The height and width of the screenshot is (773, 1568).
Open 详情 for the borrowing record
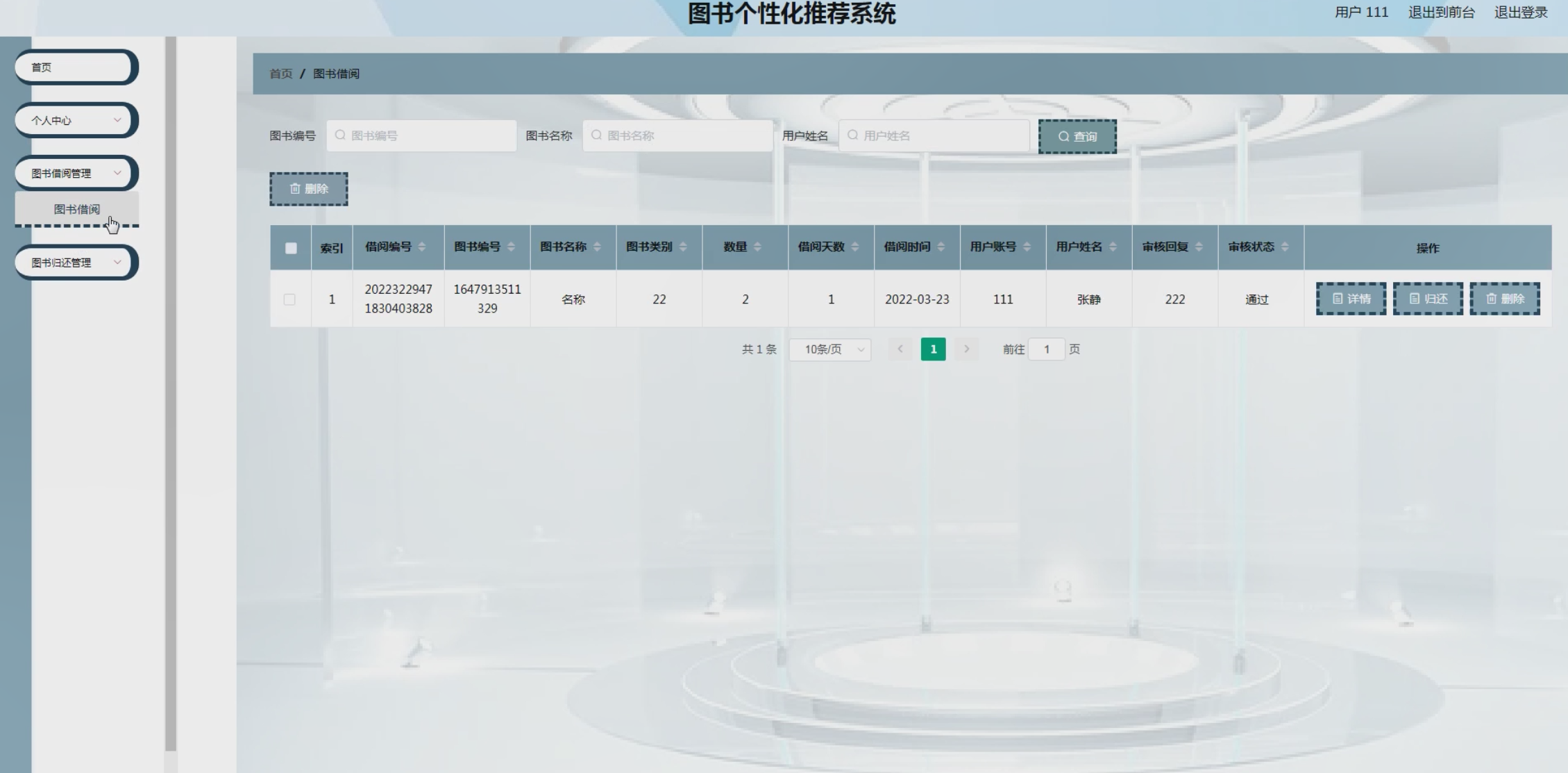[x=1351, y=299]
